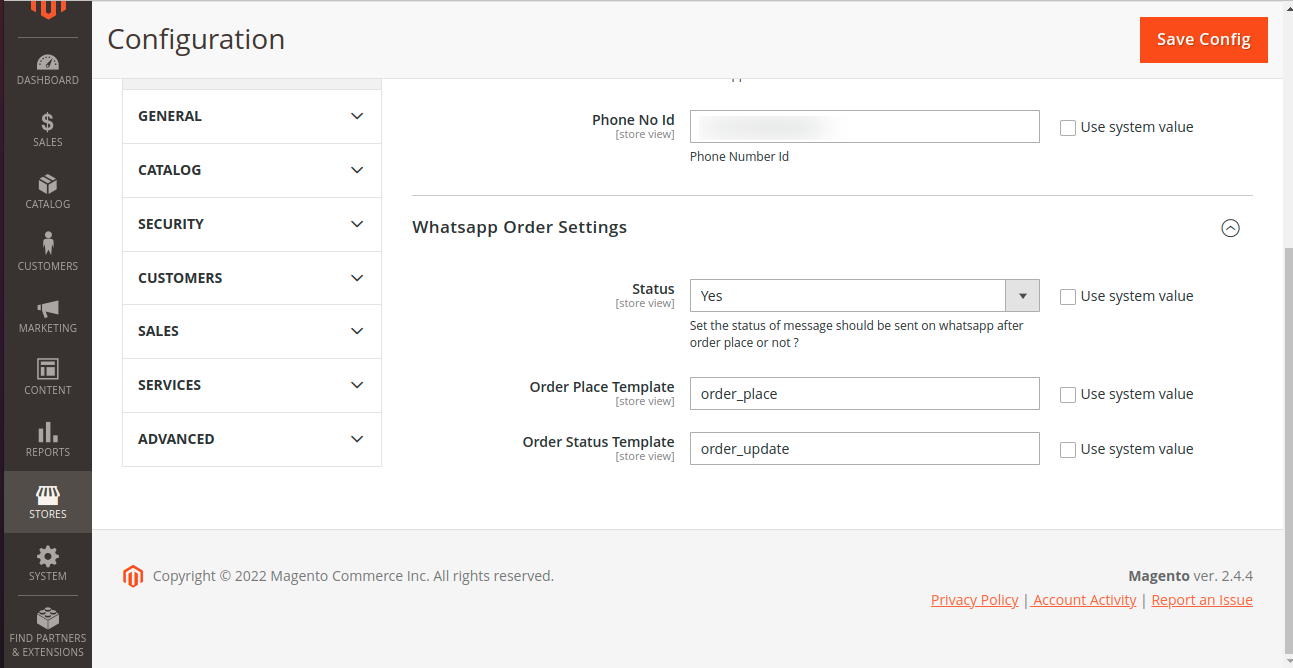Click the Copyright 2022 Magento Commerce text
The width and height of the screenshot is (1293, 668).
(353, 576)
